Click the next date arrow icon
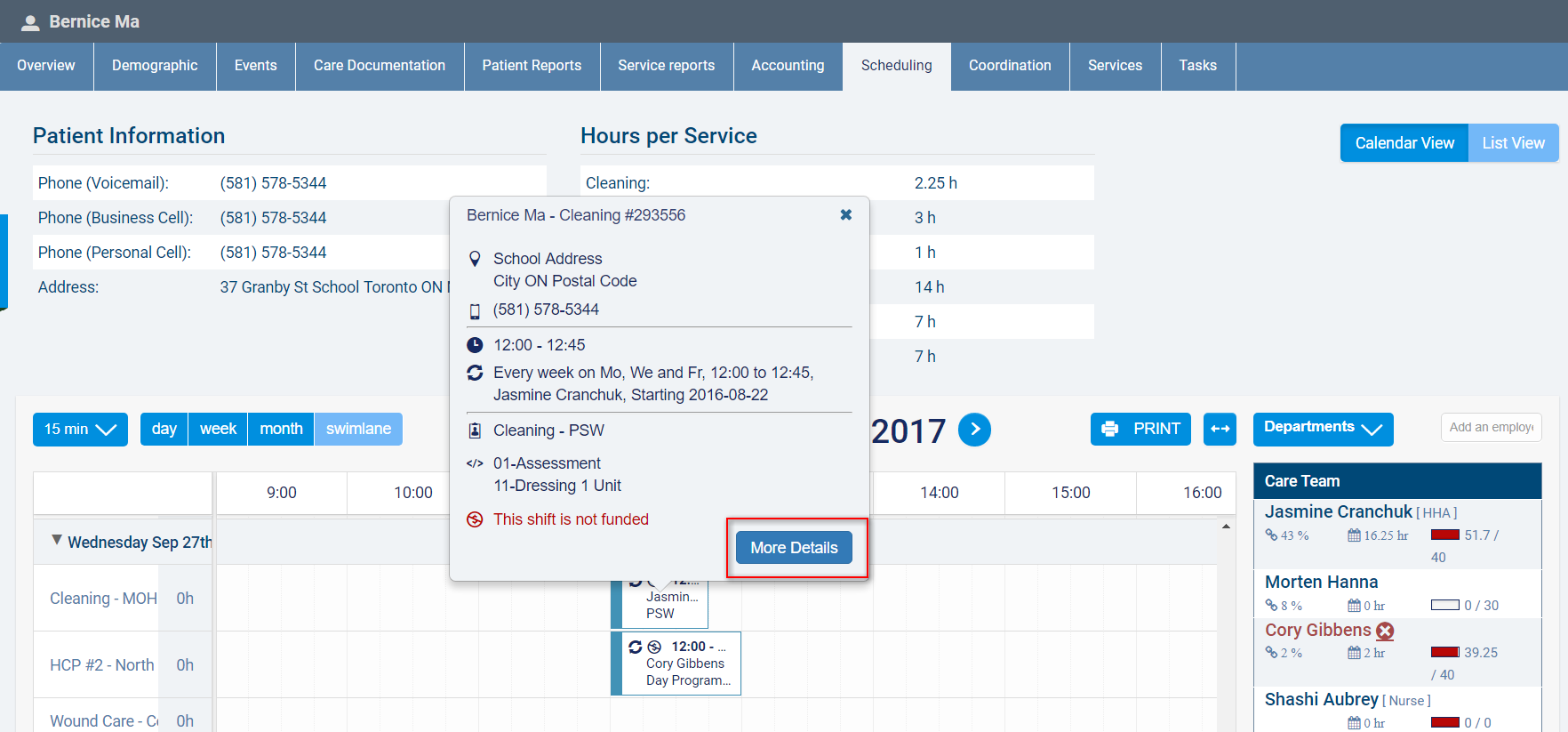Viewport: 1568px width, 732px height. [974, 430]
